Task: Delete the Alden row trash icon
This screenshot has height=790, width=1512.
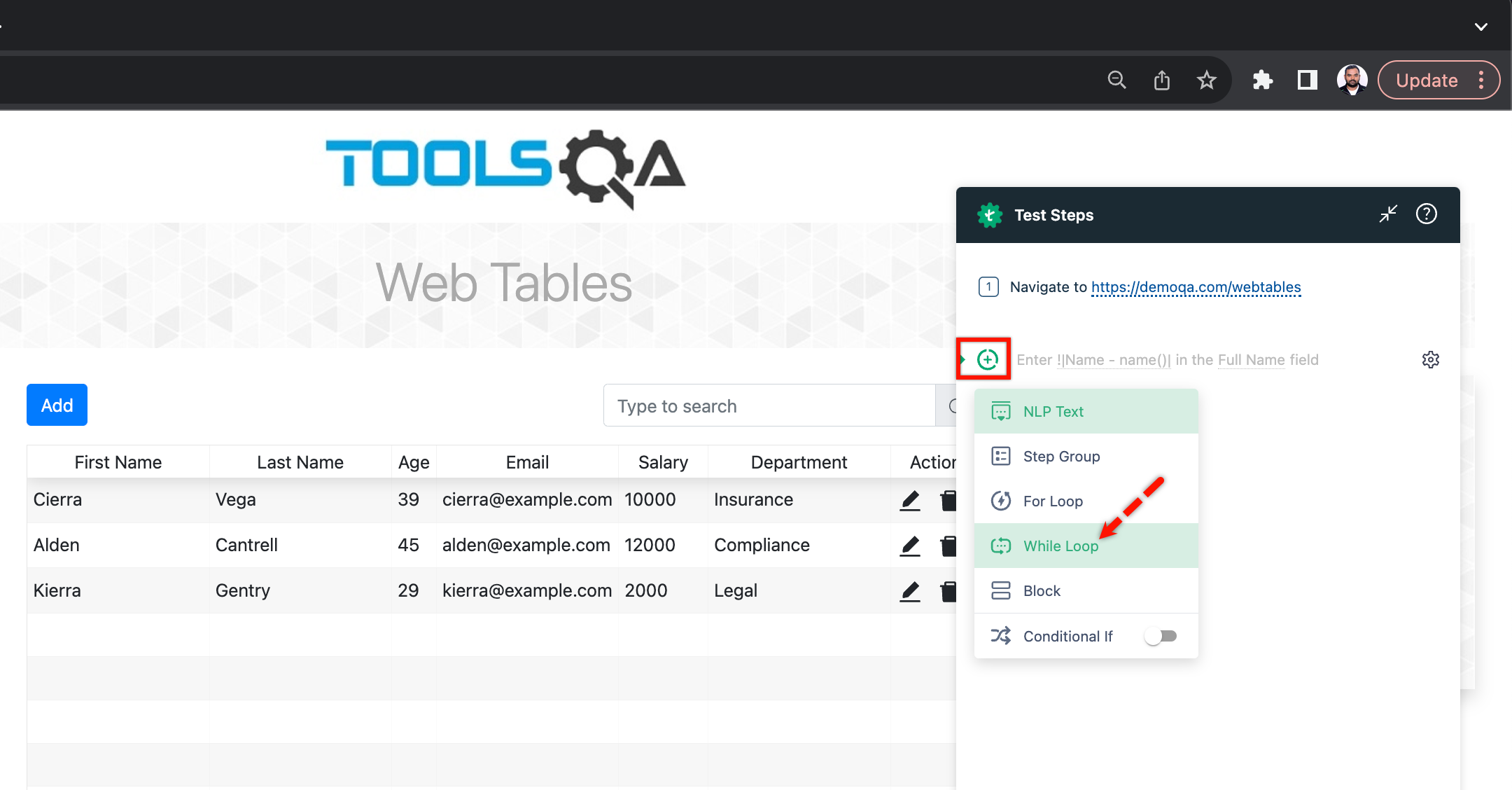Action: [x=948, y=546]
